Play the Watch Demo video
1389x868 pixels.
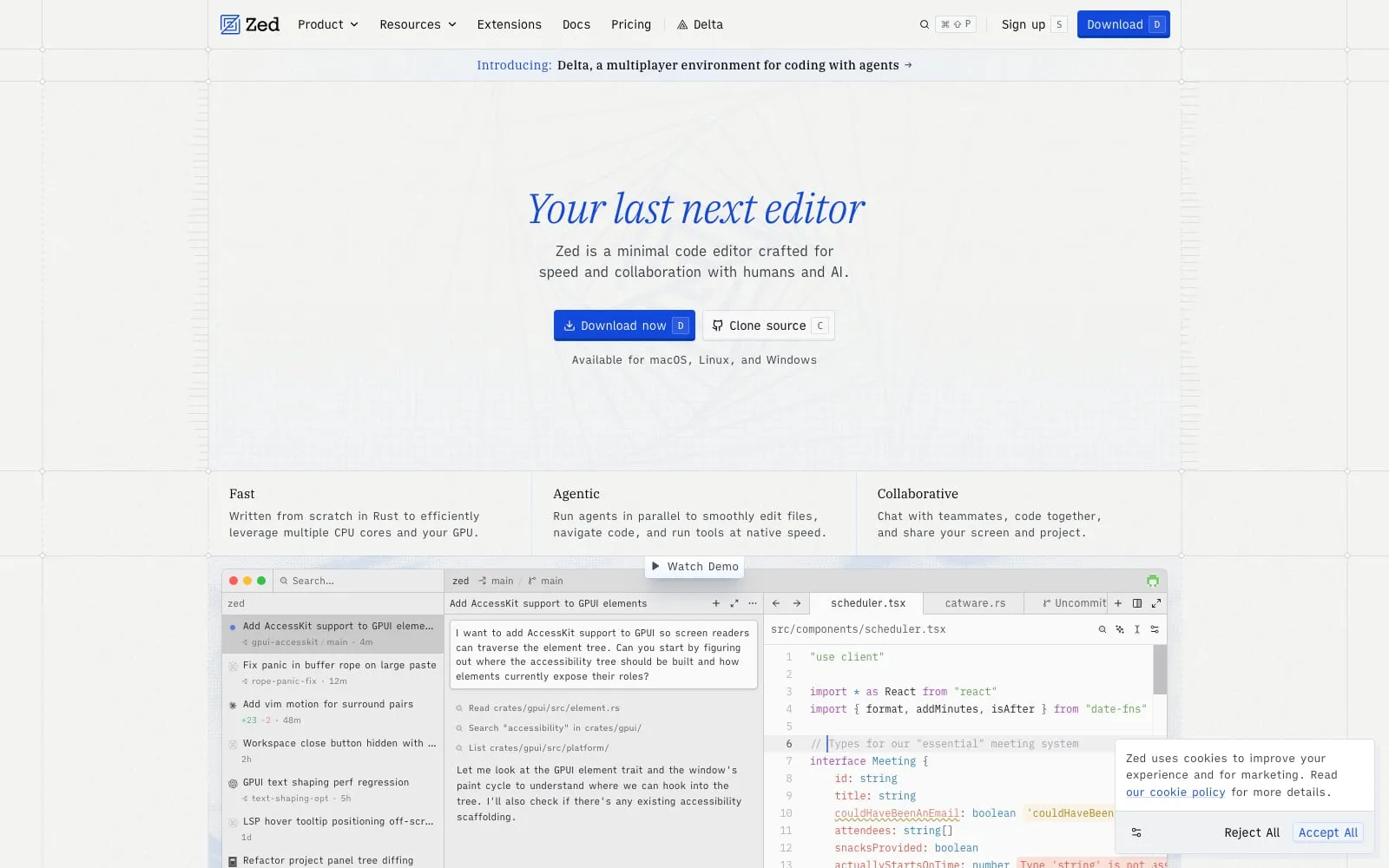tap(694, 567)
